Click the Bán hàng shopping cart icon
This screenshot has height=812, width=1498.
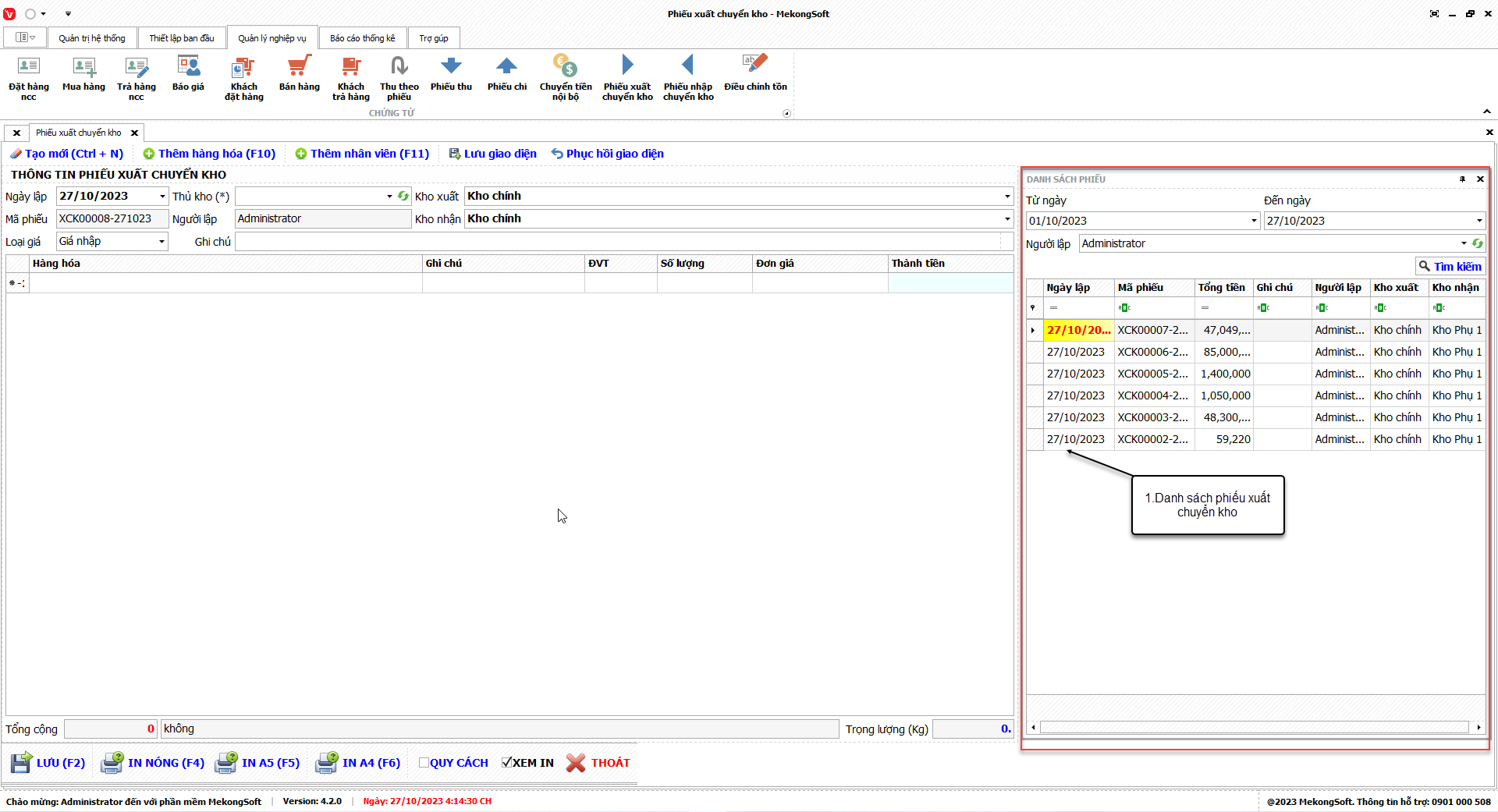tap(300, 74)
